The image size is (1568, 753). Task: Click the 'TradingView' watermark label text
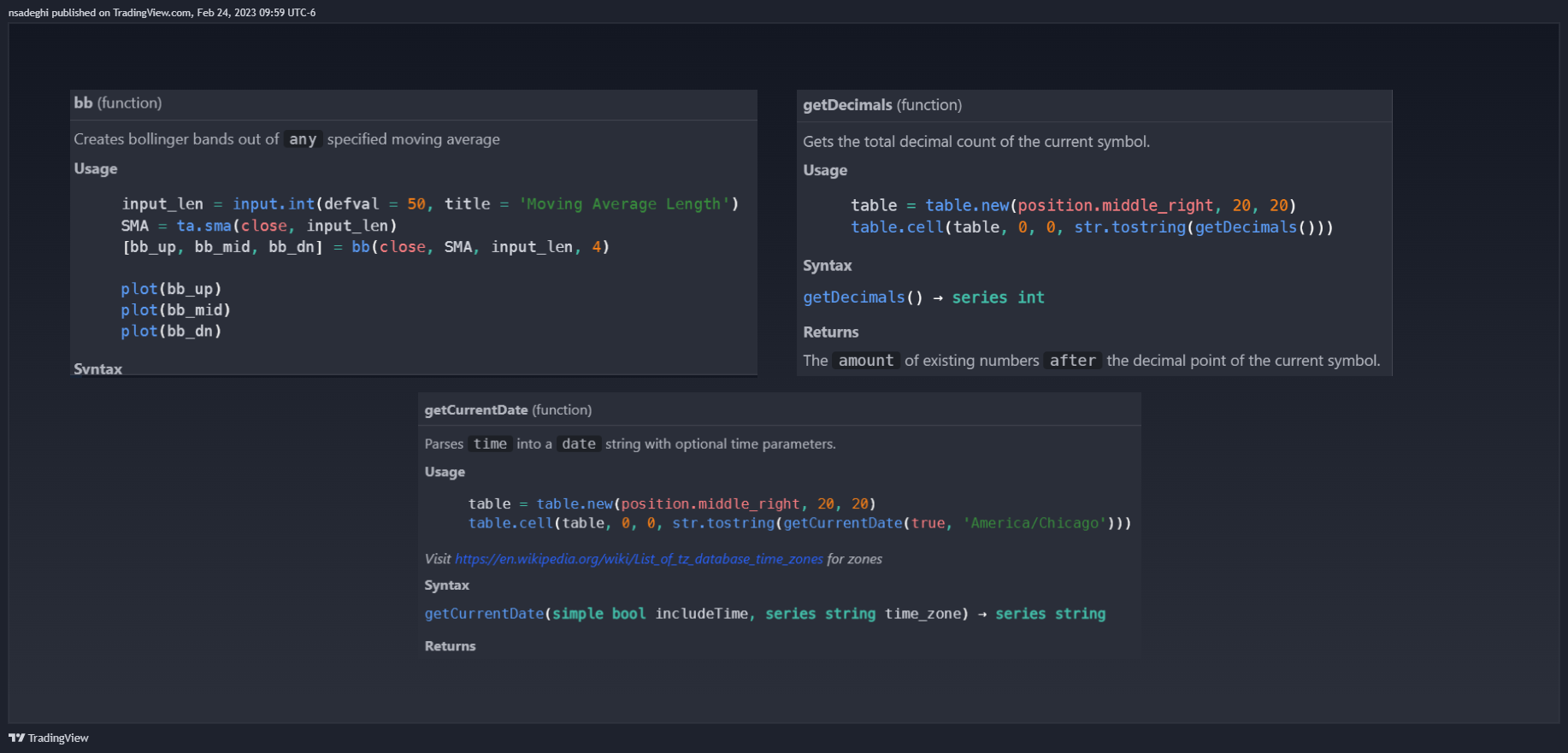click(x=58, y=738)
